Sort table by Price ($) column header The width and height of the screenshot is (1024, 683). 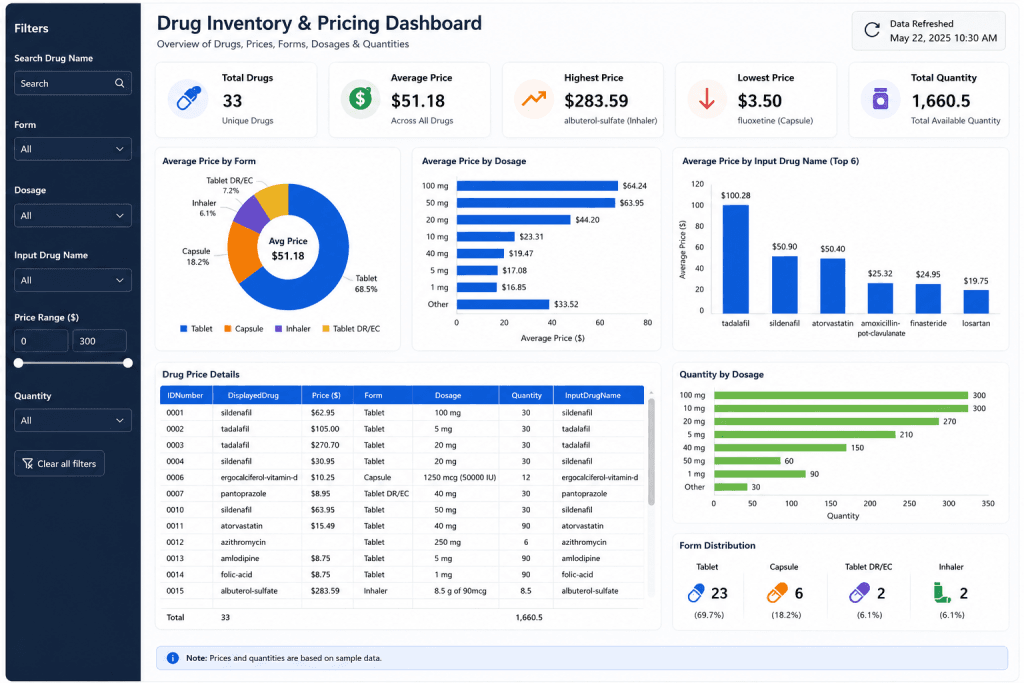[x=327, y=396]
